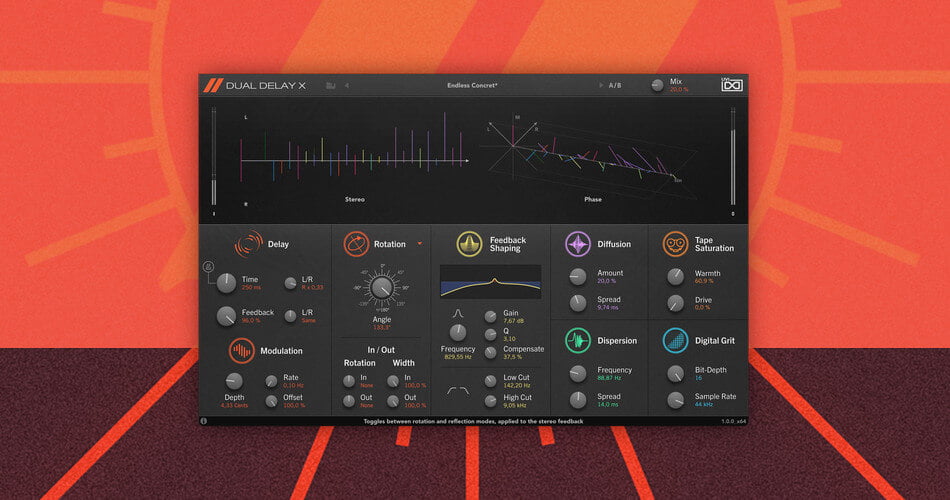The image size is (950, 500).
Task: Click the Rotation module icon
Action: click(x=355, y=243)
